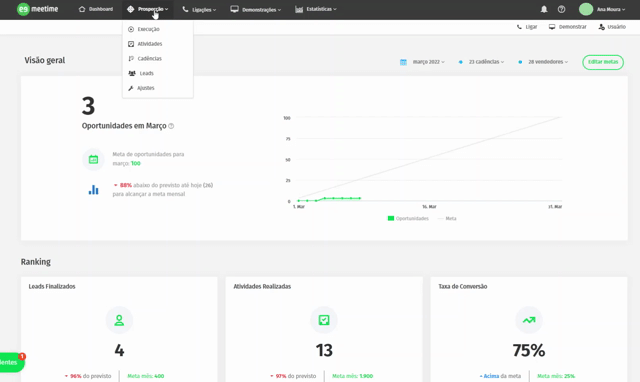Click the Taxa de Conversão trend icon
The height and width of the screenshot is (382, 640).
[529, 320]
